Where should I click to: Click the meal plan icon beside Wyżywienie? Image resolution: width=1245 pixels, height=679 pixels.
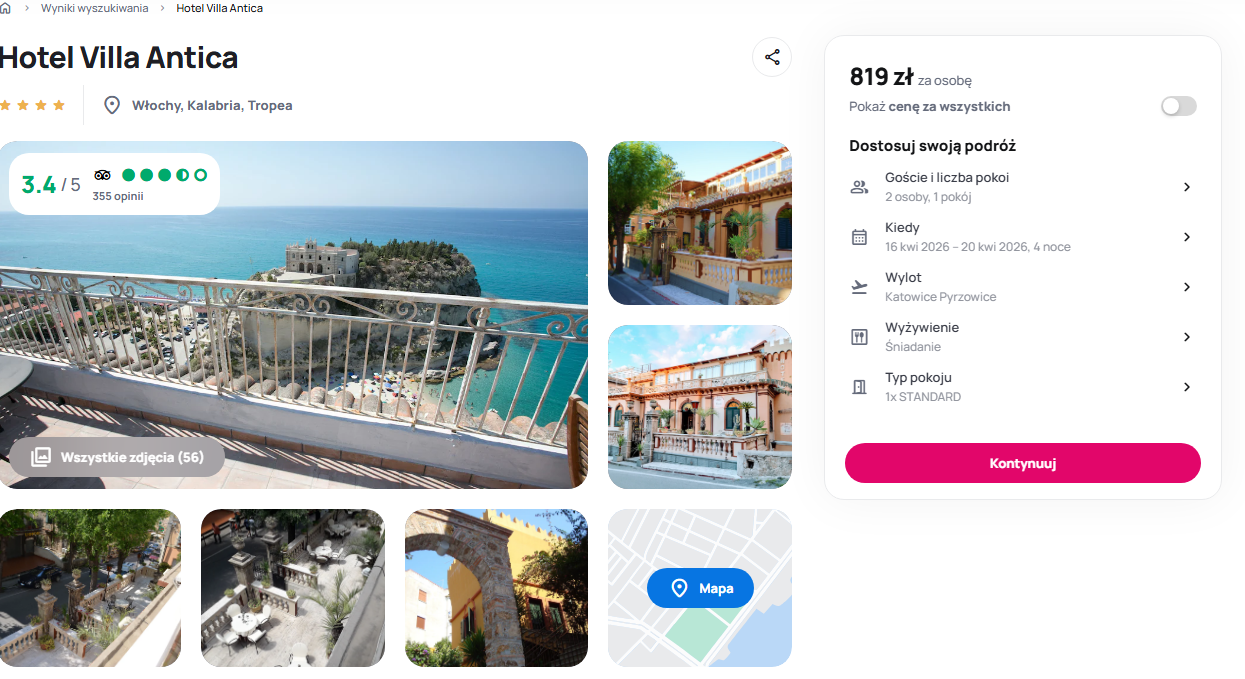(859, 337)
